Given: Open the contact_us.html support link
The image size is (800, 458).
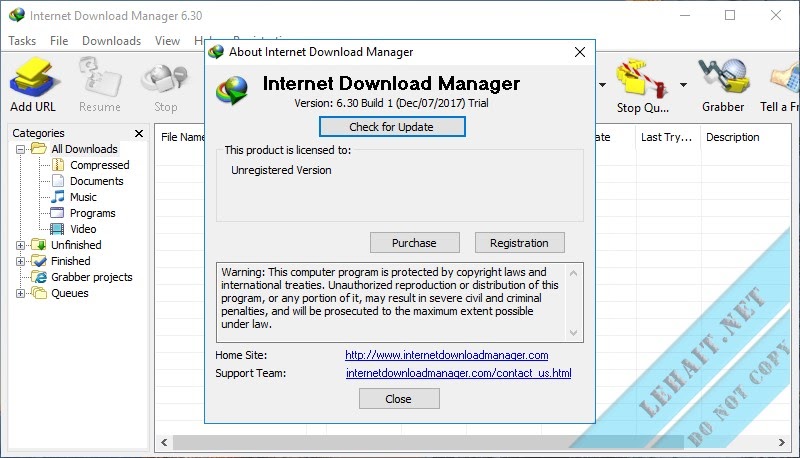Looking at the screenshot, I should (459, 373).
